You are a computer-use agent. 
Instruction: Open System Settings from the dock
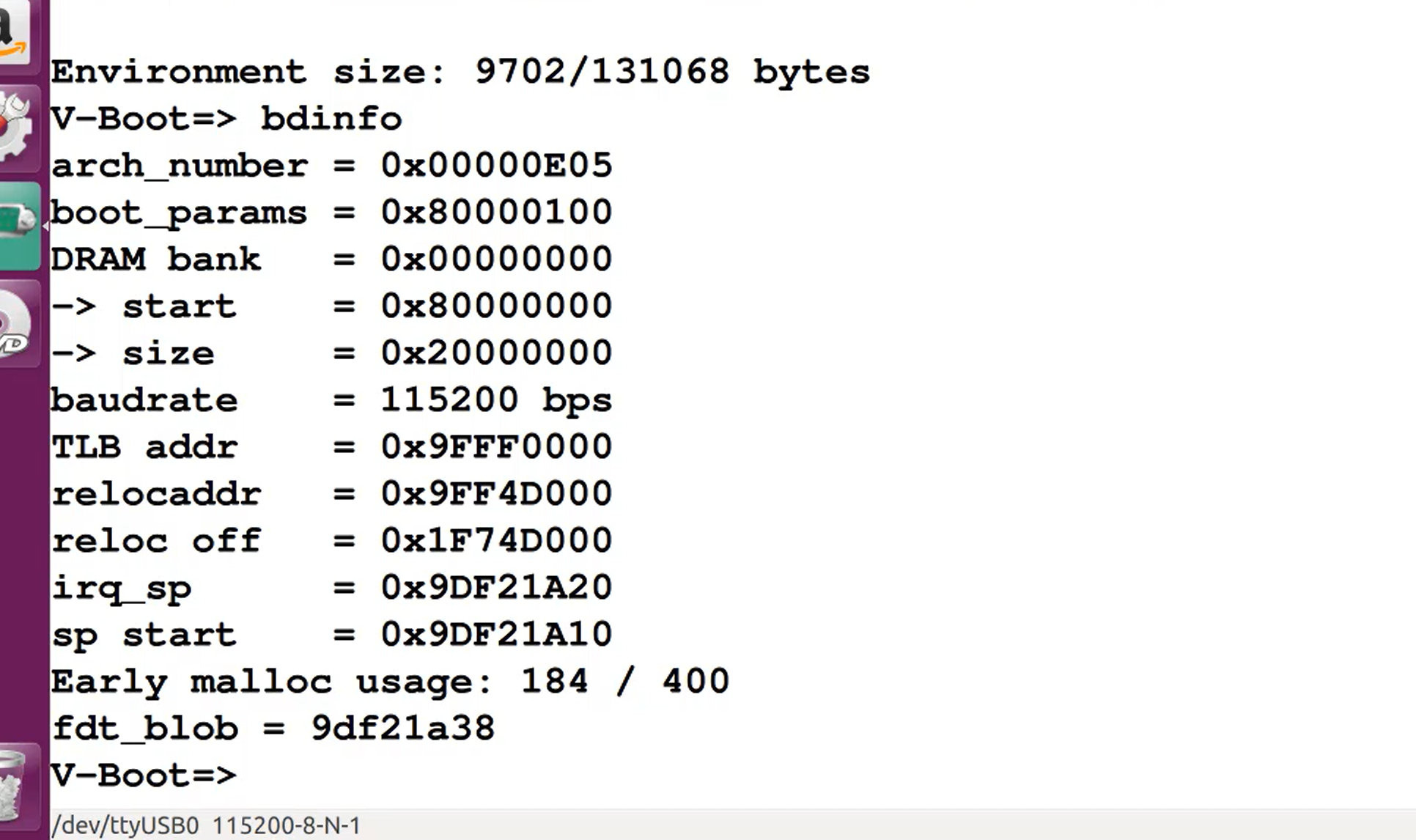(18, 130)
